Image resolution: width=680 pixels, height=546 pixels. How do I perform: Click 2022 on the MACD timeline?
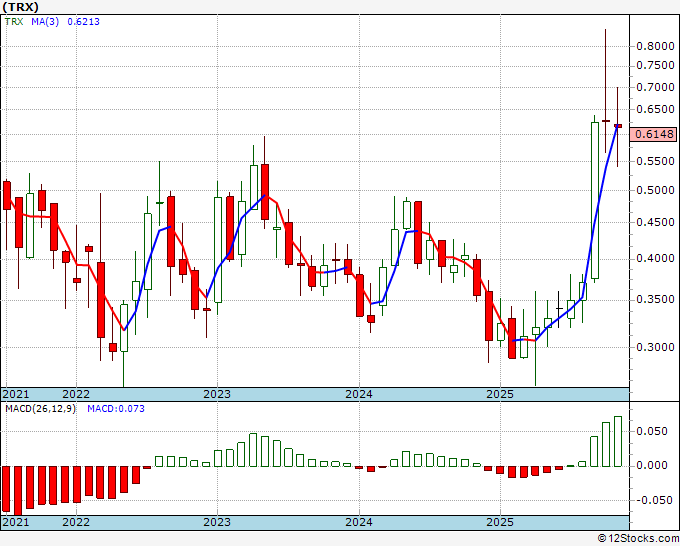(x=76, y=522)
